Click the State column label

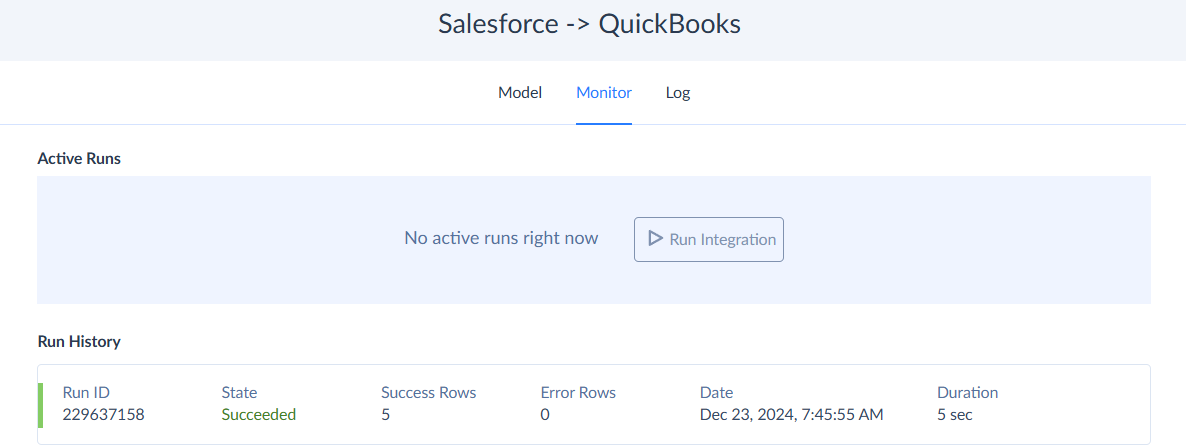[240, 393]
